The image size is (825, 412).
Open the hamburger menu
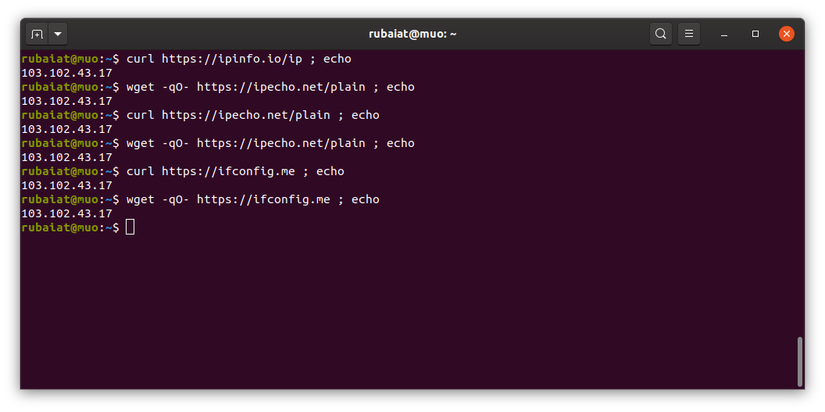[x=689, y=34]
